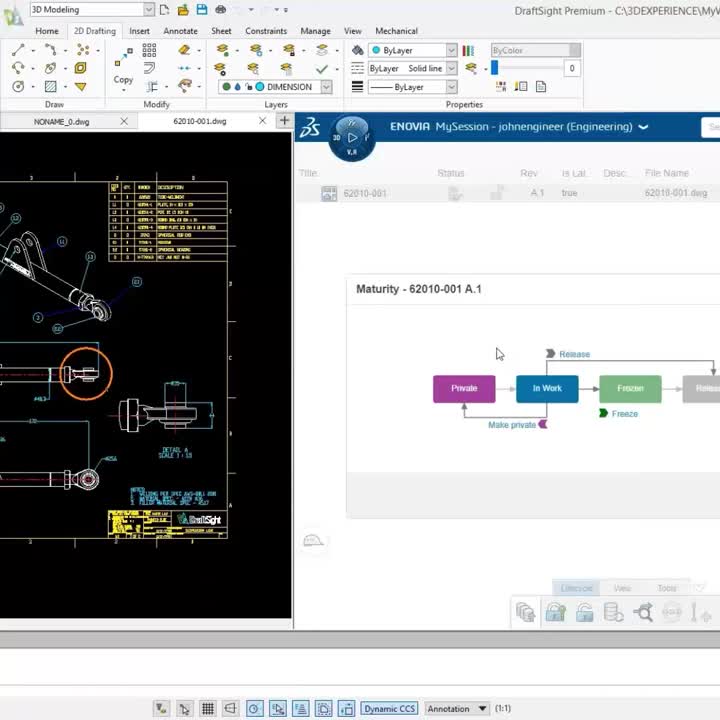The image size is (720, 720).
Task: Select the Hatch fill tool
Action: (51, 86)
